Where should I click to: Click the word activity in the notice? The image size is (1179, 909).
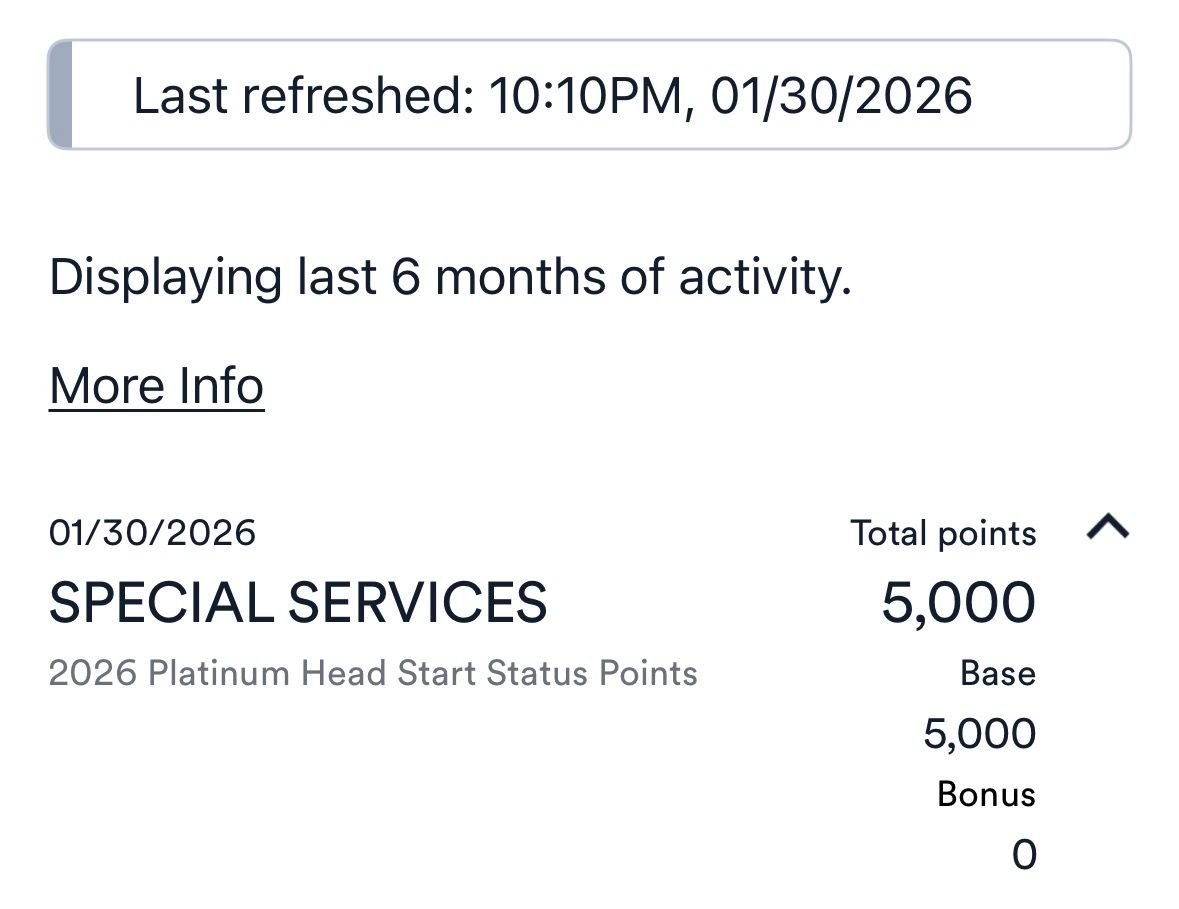(765, 277)
